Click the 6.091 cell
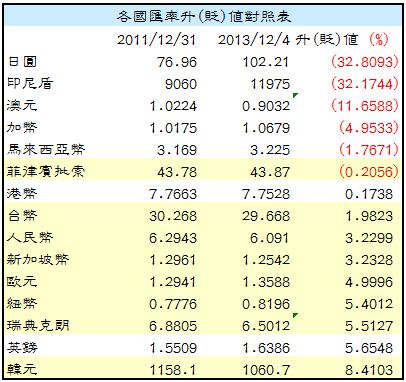 pos(270,238)
